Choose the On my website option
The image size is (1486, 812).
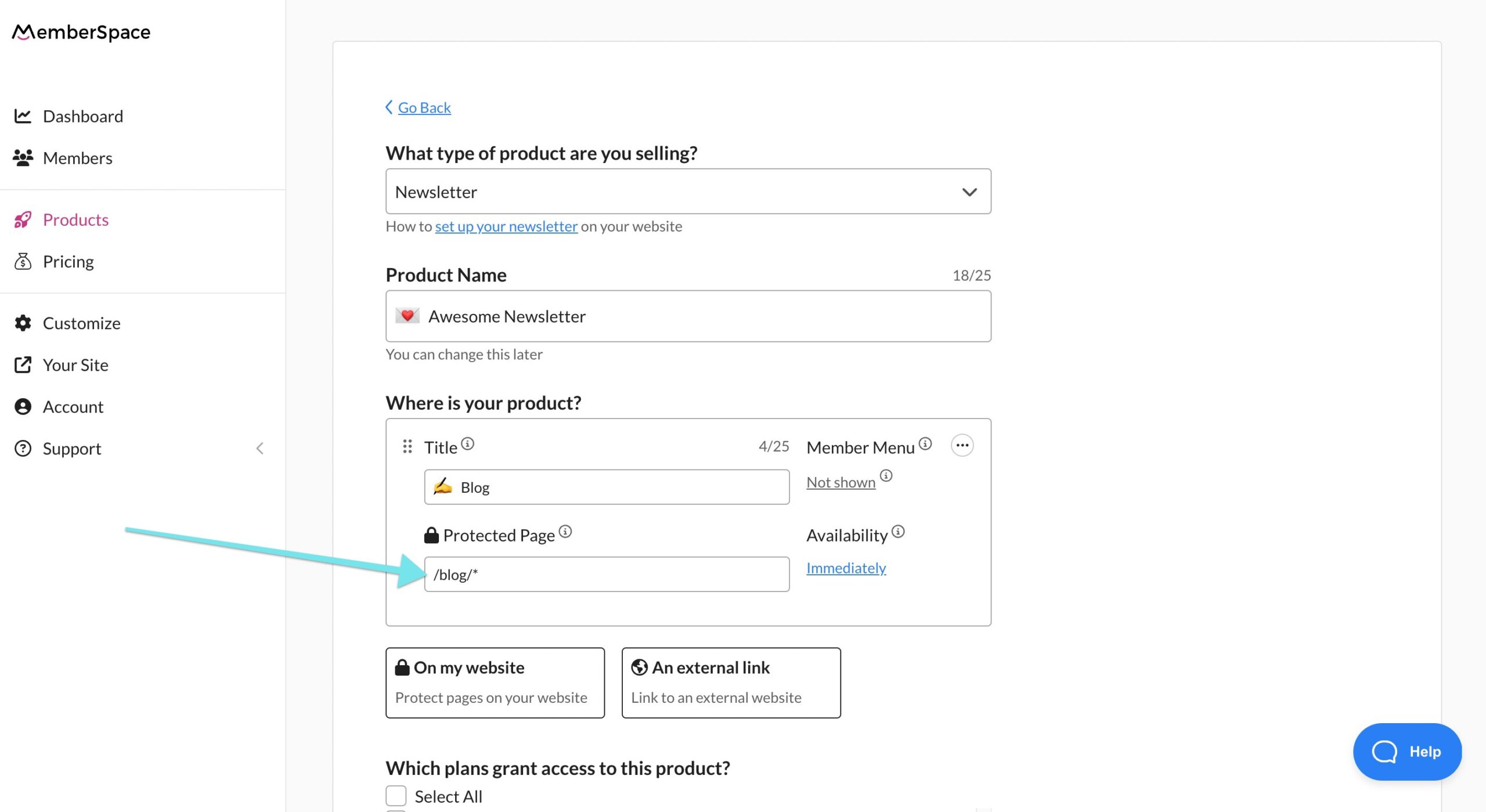pyautogui.click(x=495, y=683)
